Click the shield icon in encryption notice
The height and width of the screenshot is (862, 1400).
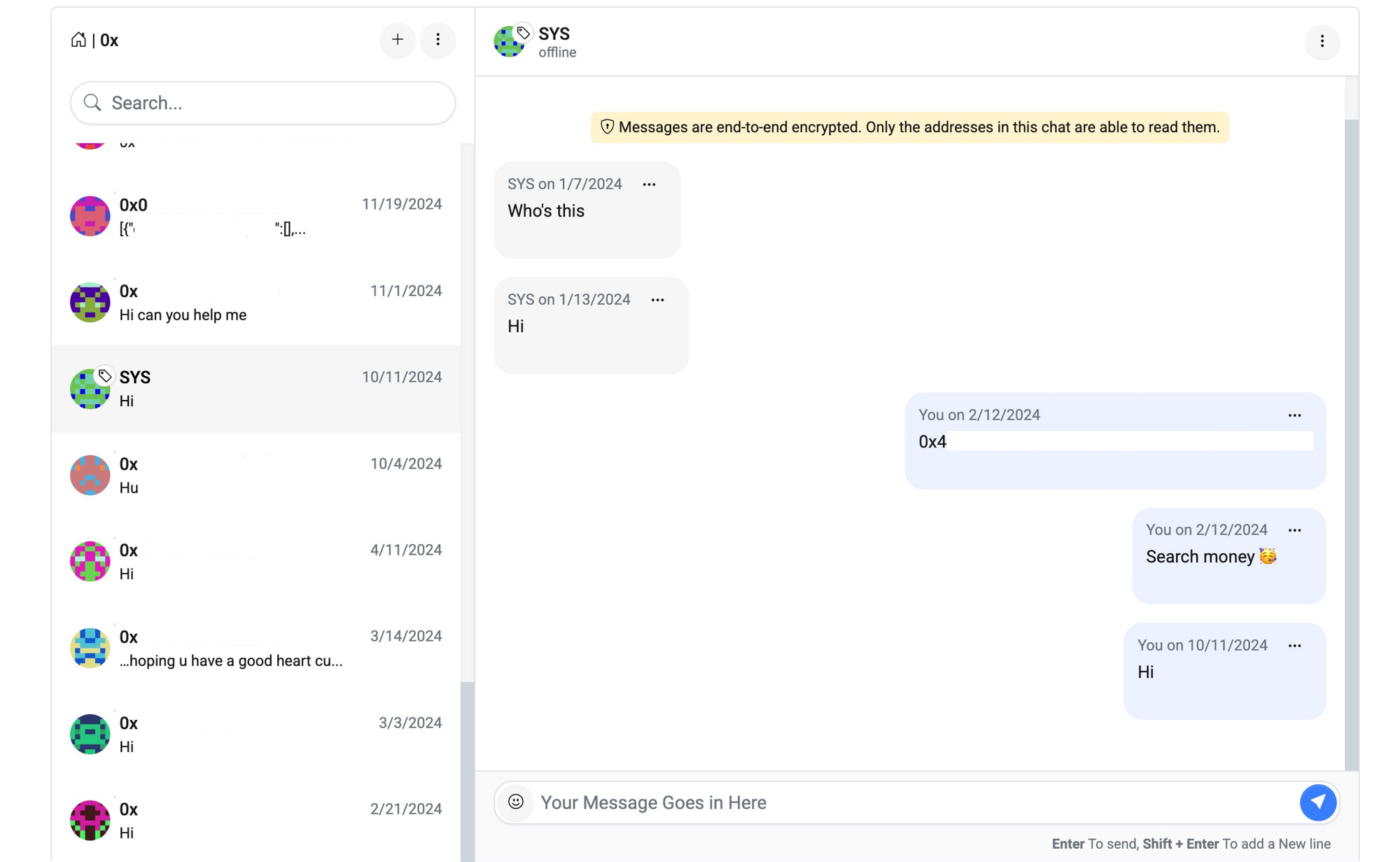pyautogui.click(x=607, y=127)
